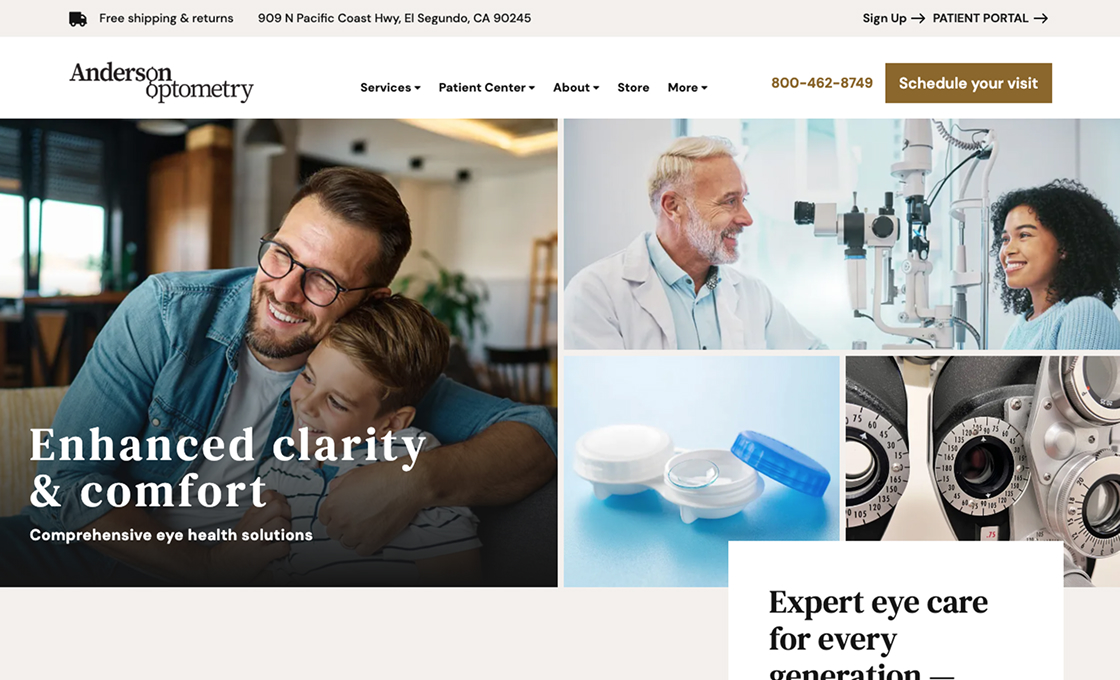This screenshot has height=680, width=1120.
Task: Open the PATIENT PORTAL link
Action: pos(980,19)
